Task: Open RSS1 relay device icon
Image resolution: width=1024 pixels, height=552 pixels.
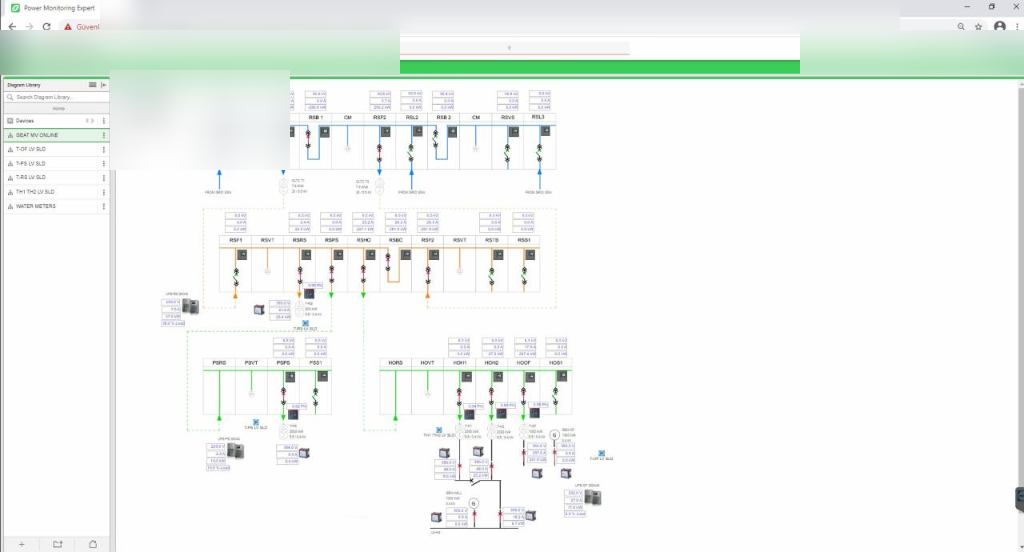Action: point(530,255)
